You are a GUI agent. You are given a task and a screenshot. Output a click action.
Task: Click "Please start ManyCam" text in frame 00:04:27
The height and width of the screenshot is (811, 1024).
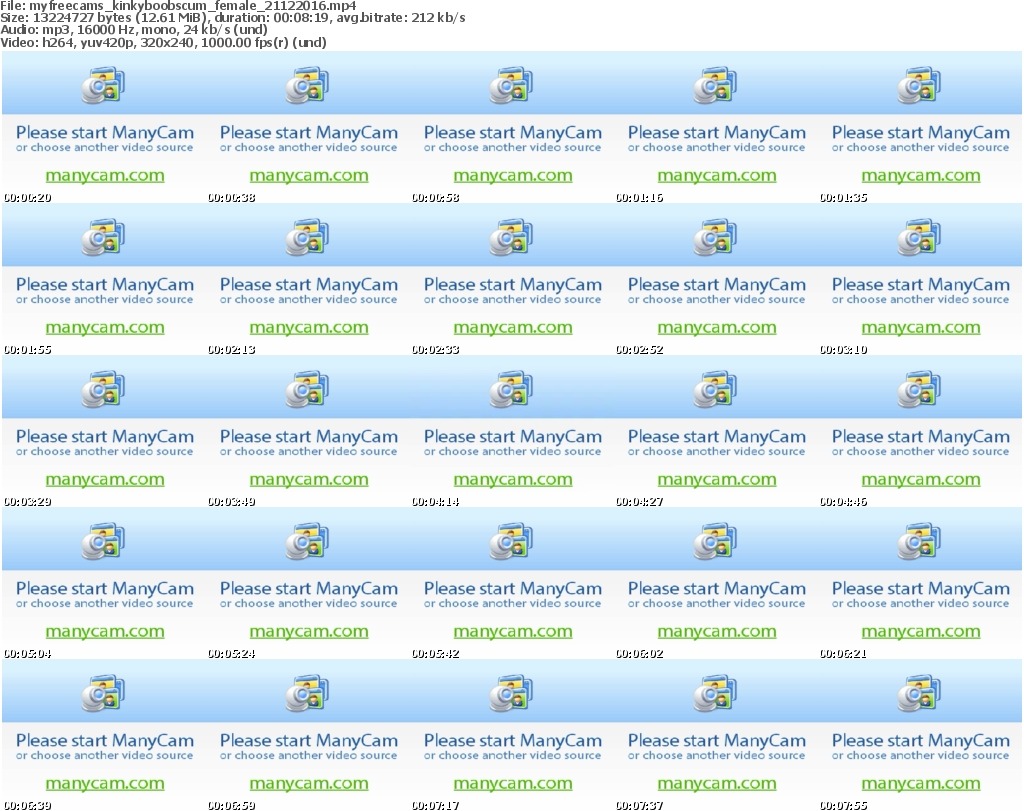[x=716, y=437]
